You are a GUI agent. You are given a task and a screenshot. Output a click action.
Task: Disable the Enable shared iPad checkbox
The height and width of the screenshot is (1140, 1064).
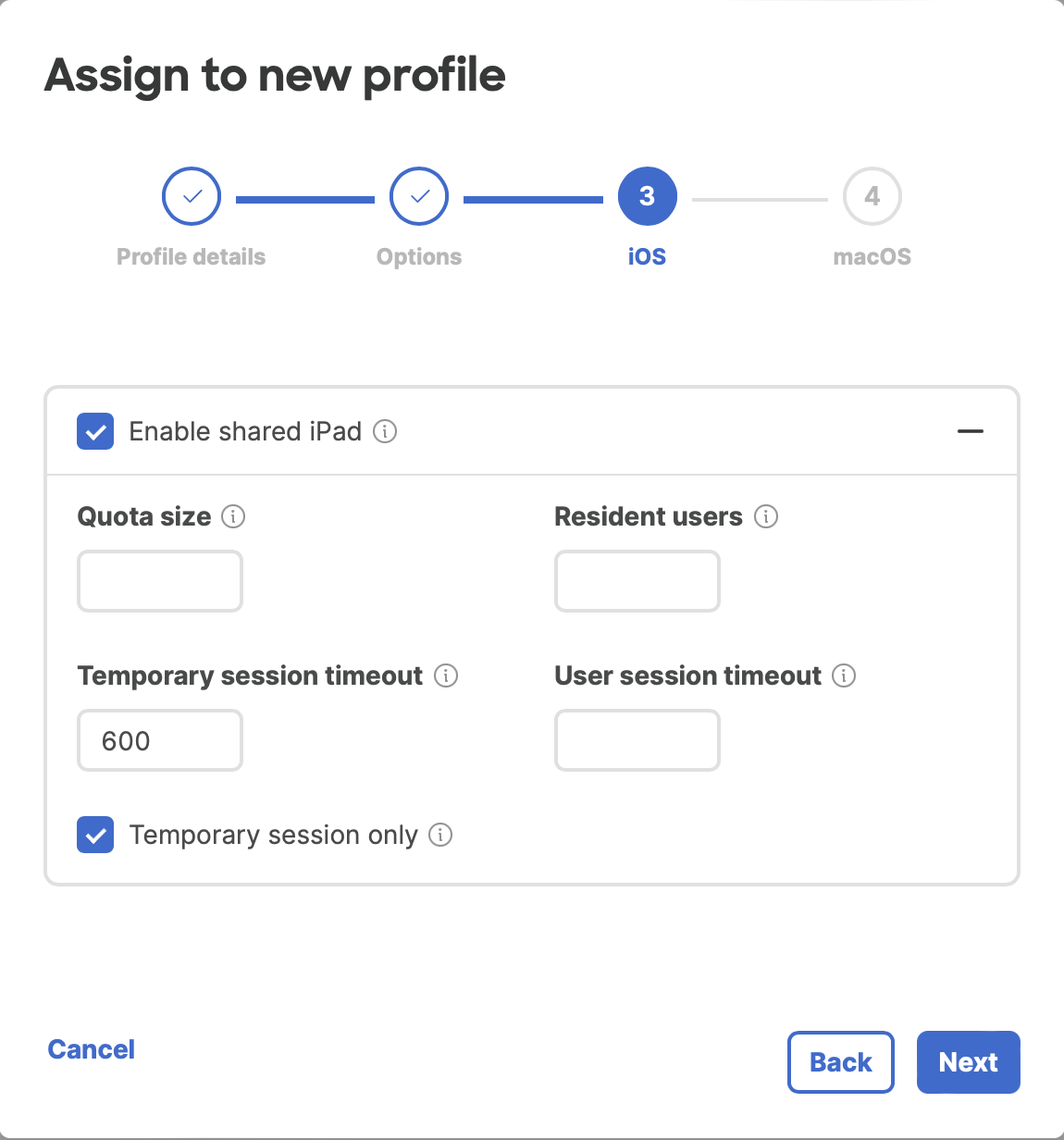tap(95, 431)
